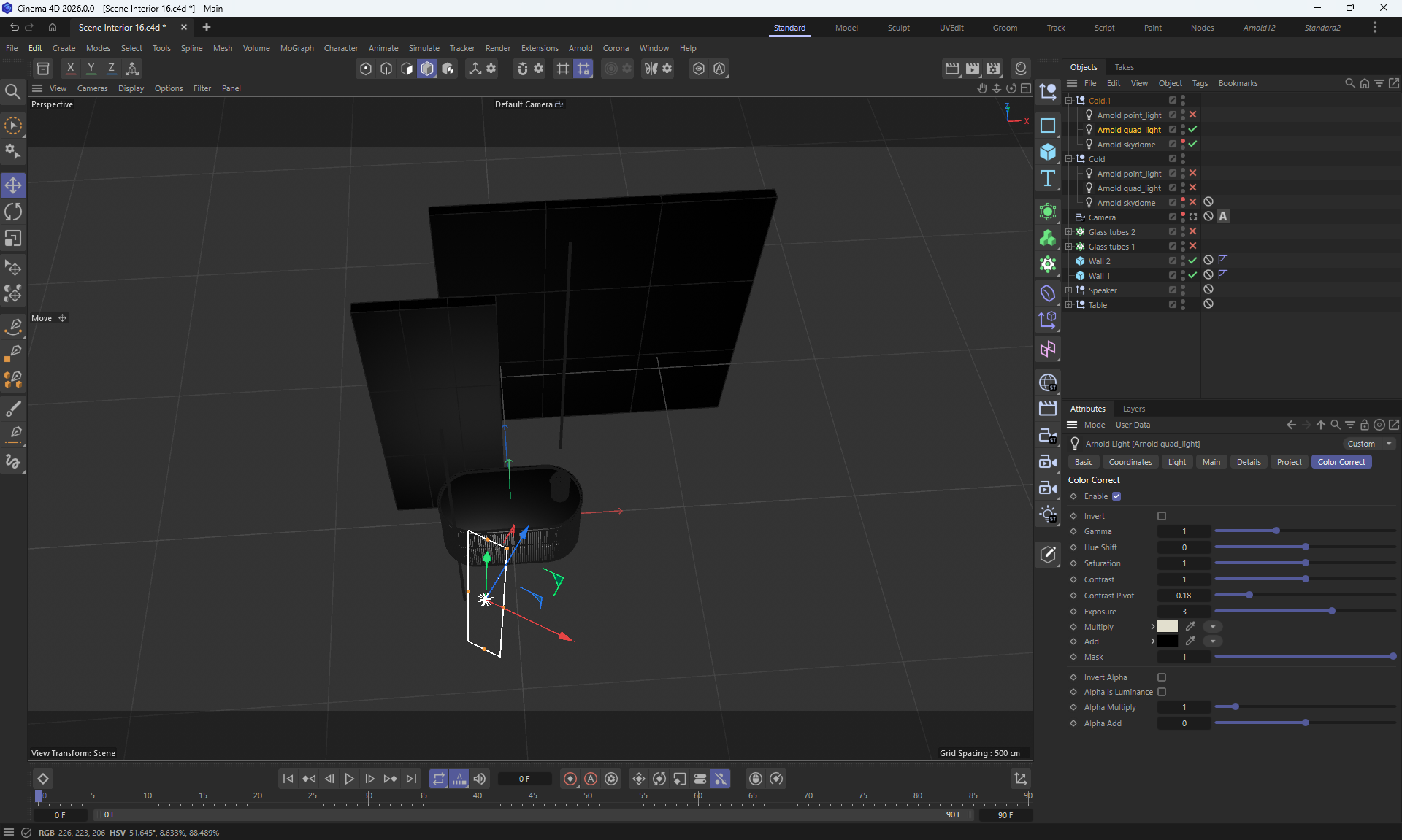Toggle X axis lock icon
This screenshot has height=840, width=1402.
[x=70, y=69]
